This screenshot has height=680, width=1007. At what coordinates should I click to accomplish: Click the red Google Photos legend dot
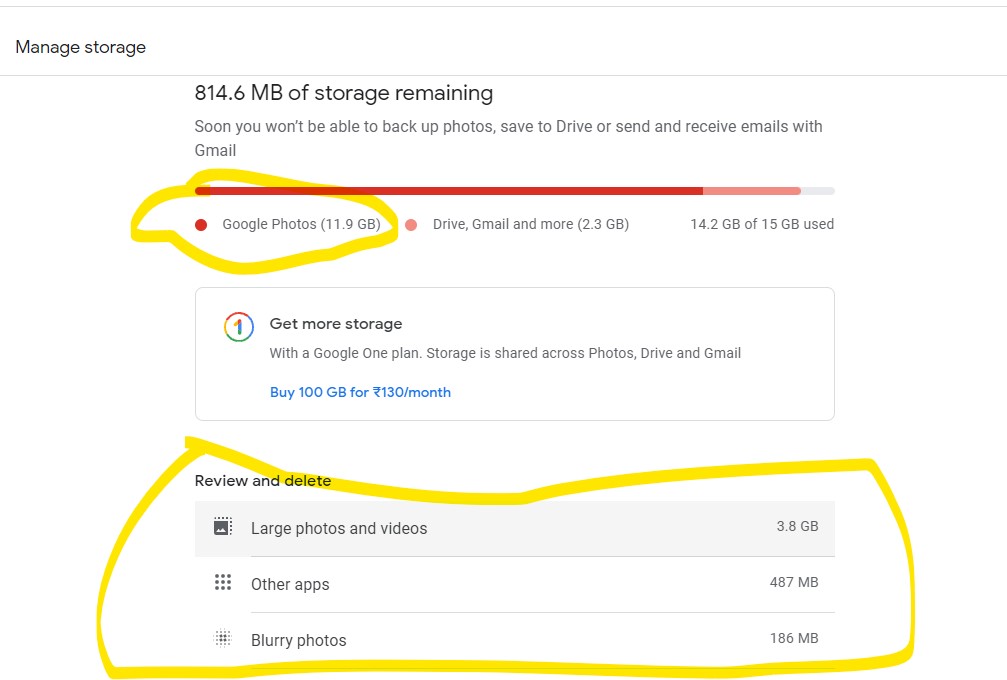point(201,225)
